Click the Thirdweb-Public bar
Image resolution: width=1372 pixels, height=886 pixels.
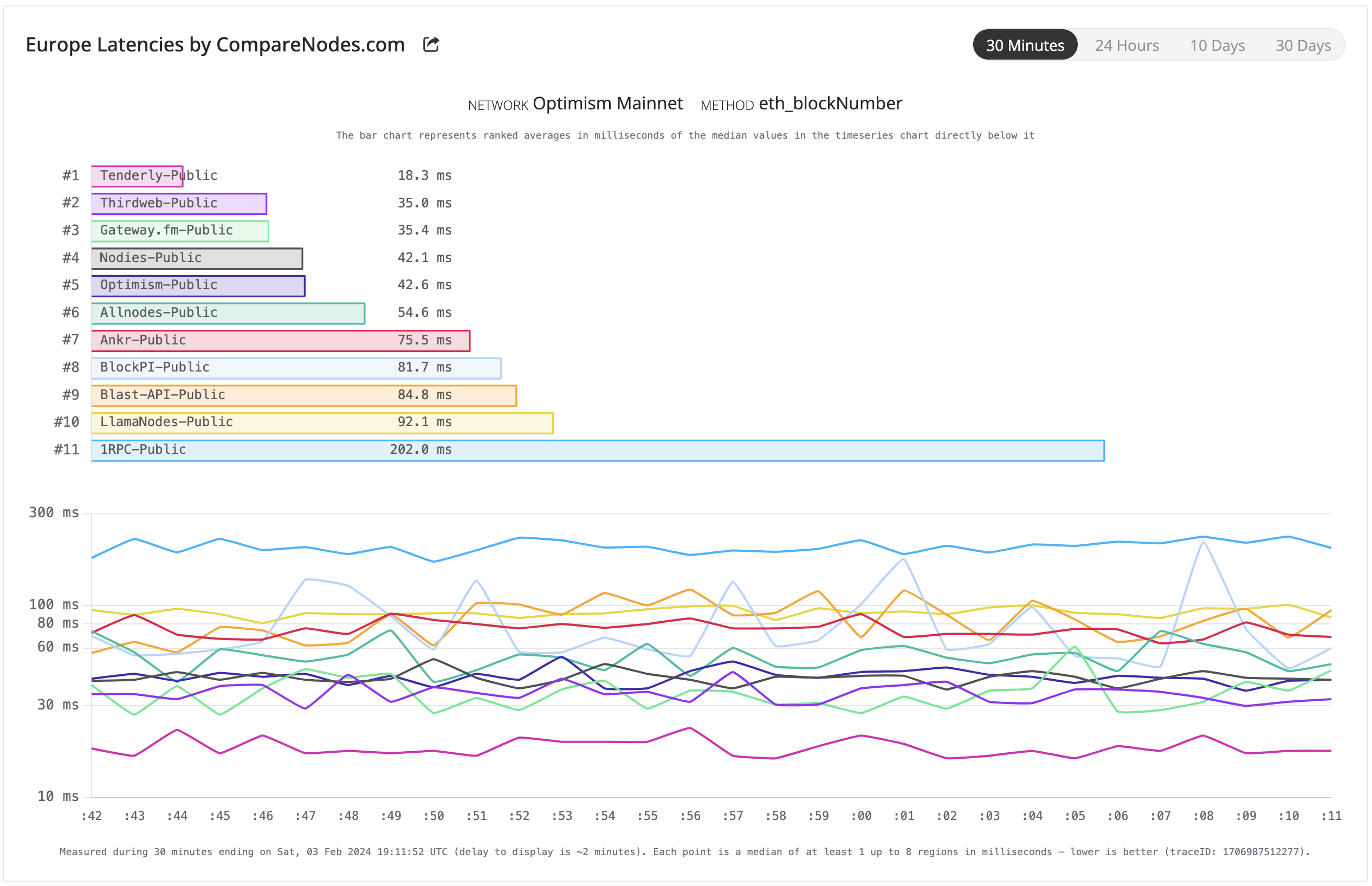point(178,203)
